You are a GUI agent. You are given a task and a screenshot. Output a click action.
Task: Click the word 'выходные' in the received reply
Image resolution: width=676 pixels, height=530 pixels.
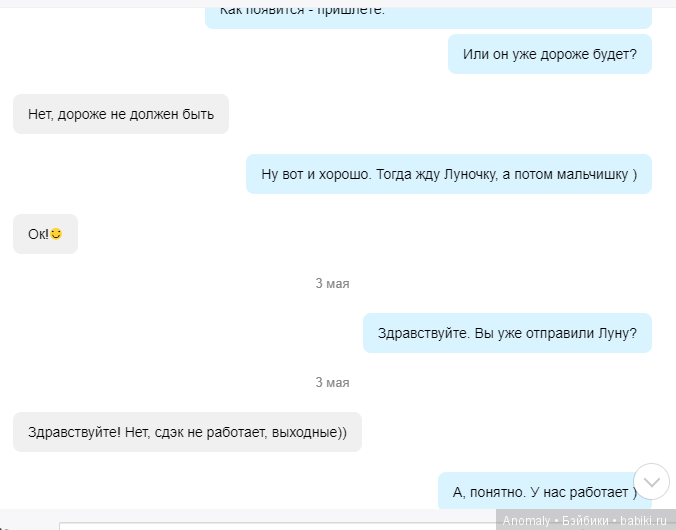click(x=309, y=432)
